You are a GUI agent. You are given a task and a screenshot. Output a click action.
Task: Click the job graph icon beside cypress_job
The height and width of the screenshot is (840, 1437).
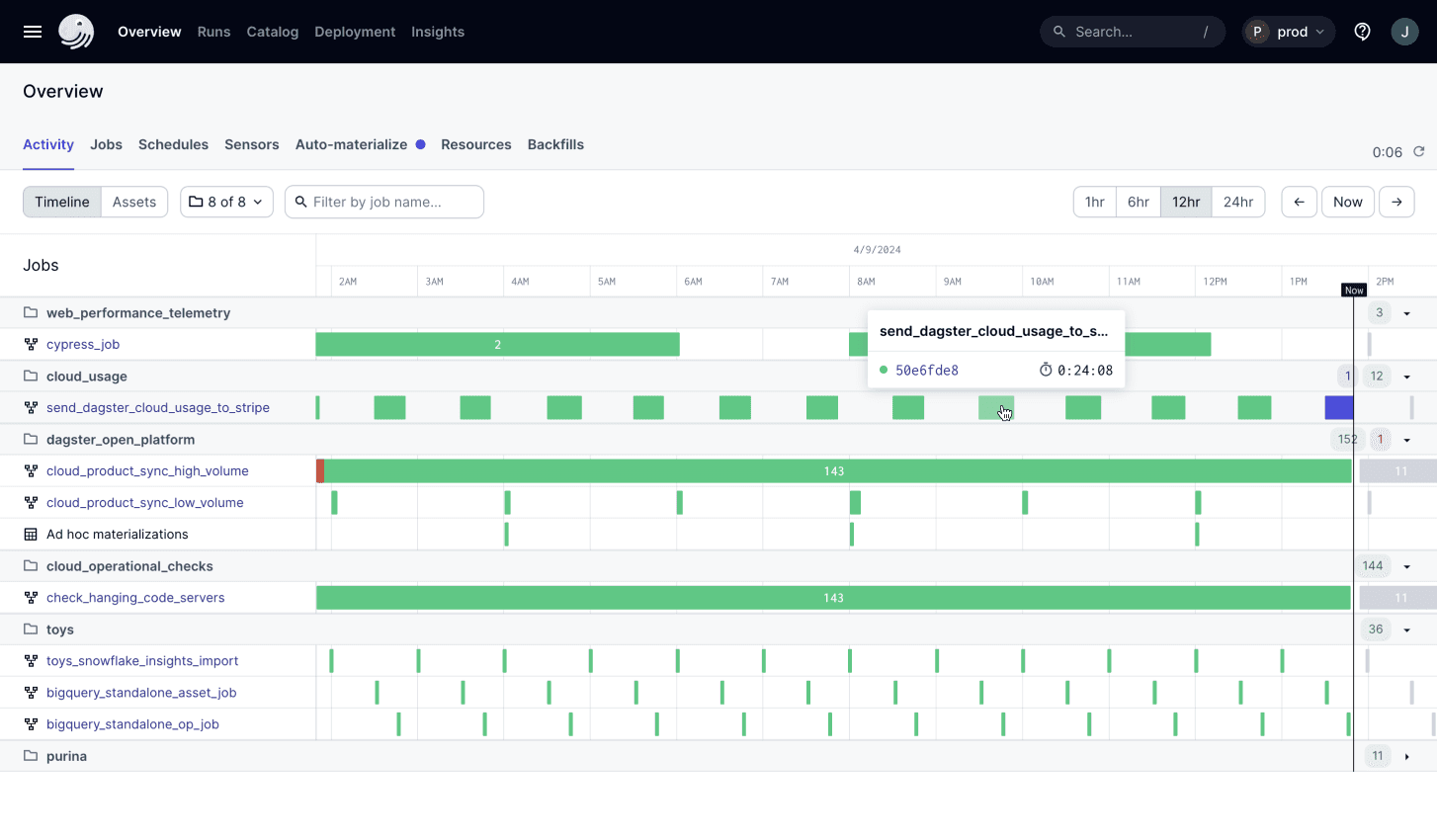[30, 344]
